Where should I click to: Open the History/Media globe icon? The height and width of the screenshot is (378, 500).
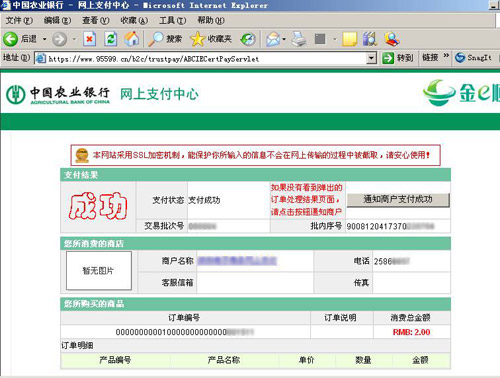248,39
